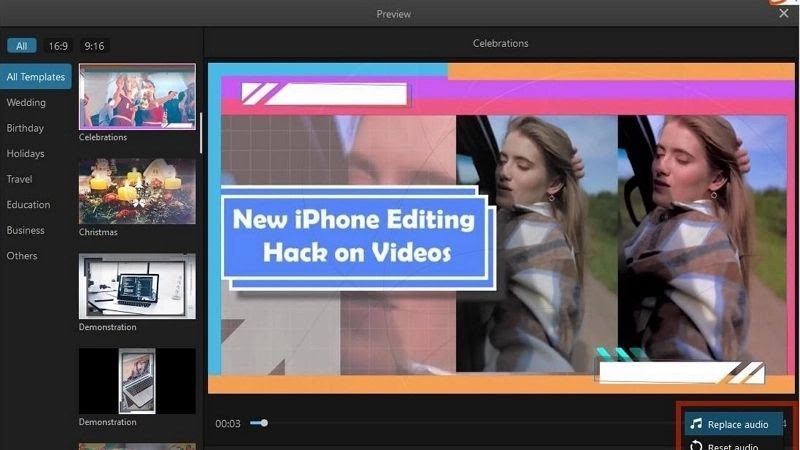Click the Reset audio option

(734, 445)
